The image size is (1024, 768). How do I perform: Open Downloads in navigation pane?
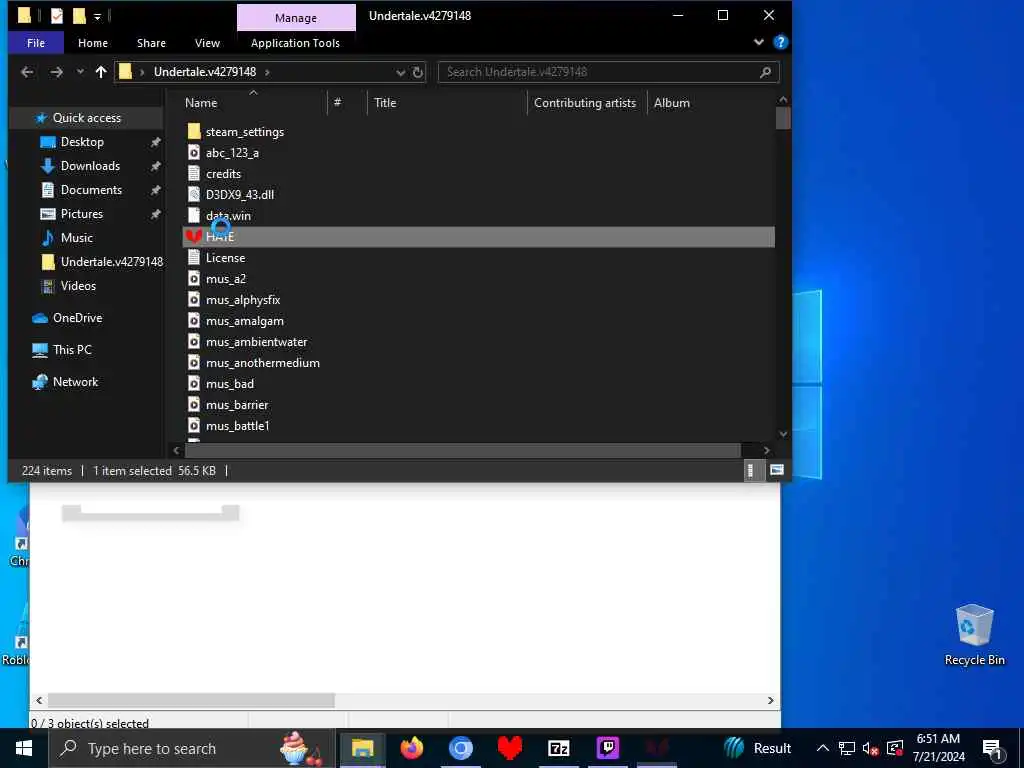pos(90,166)
